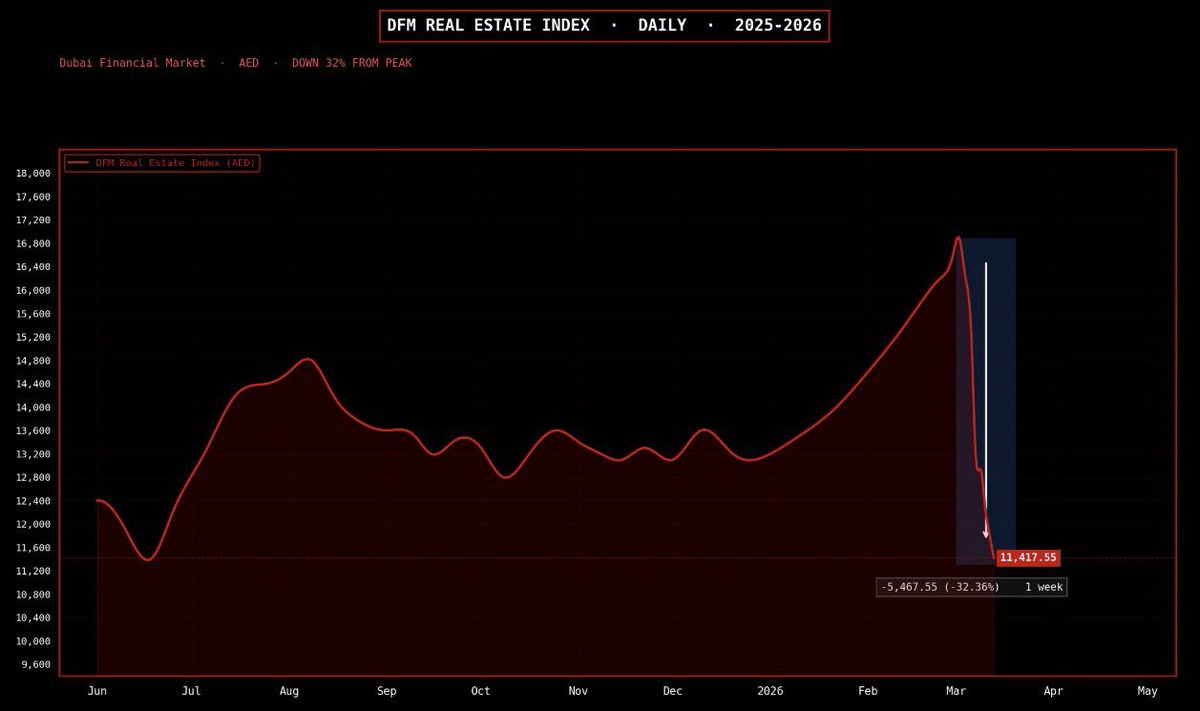The height and width of the screenshot is (711, 1200).
Task: Click the DOWN 32% FROM PEAK text
Action: (x=352, y=62)
